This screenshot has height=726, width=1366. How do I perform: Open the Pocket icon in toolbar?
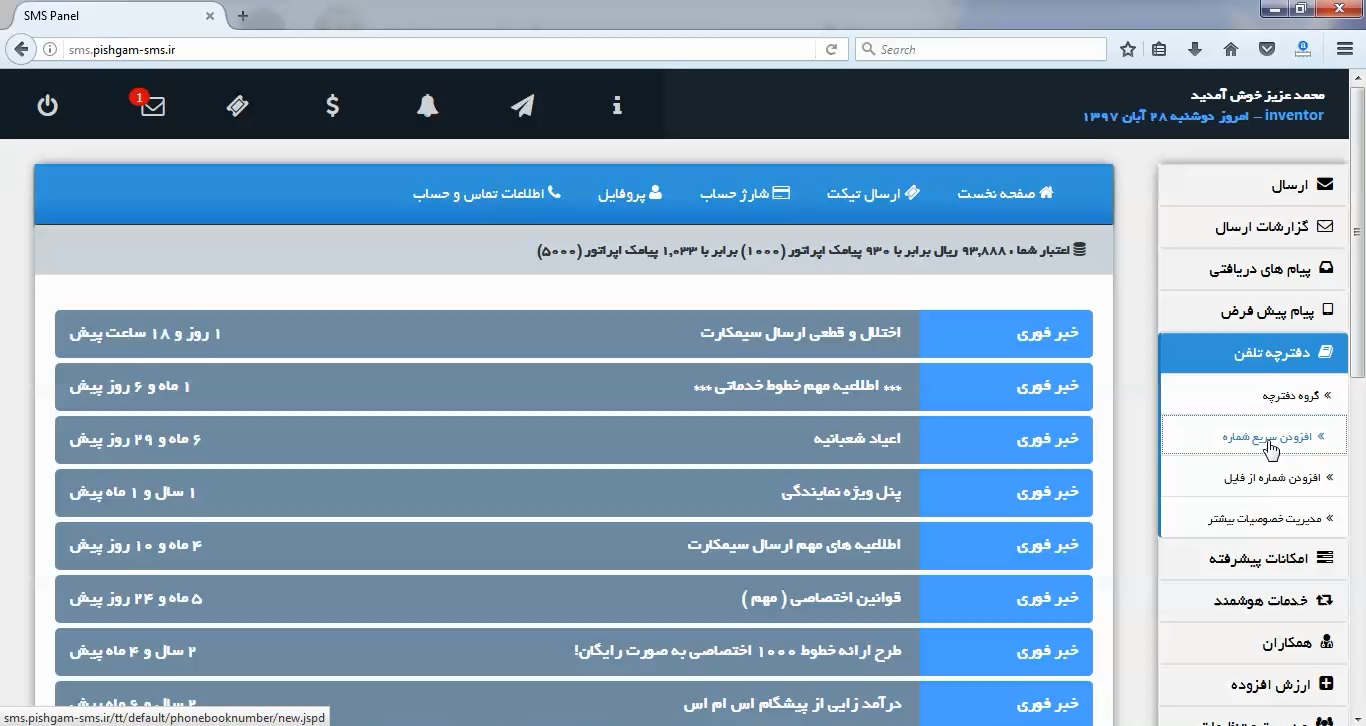click(x=1266, y=49)
